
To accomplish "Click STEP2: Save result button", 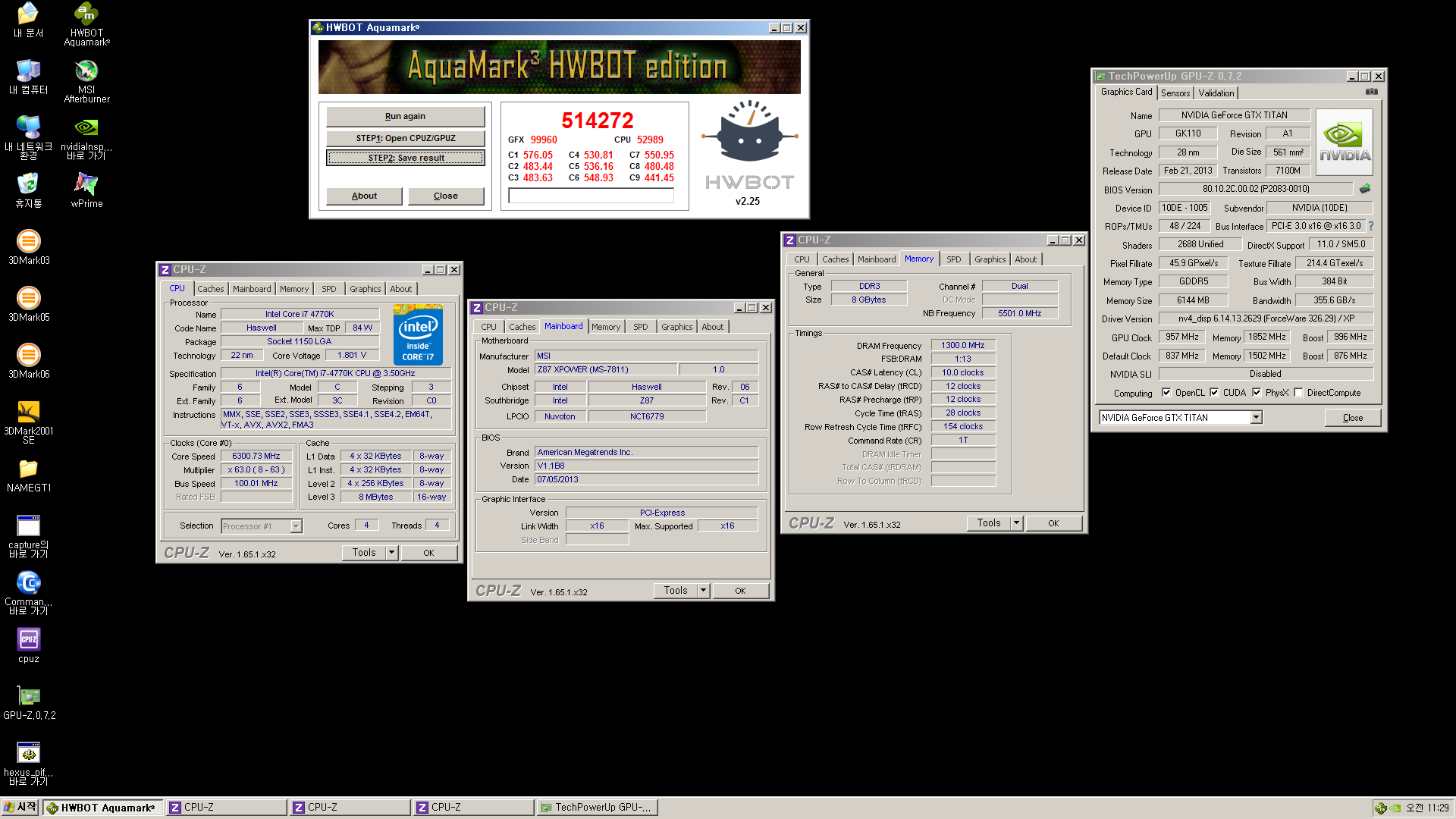I will point(406,158).
